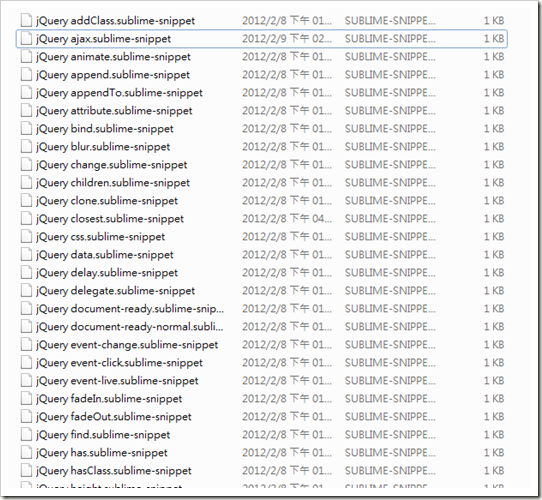Click the file icon for jQuery document-ready.sublime-snip...
This screenshot has height=500, width=542.
27,308
